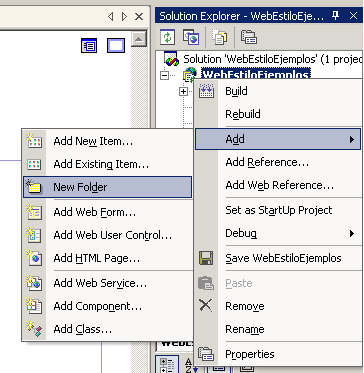The width and height of the screenshot is (364, 373).
Task: Select Add Web Form... in submenu
Action: click(107, 212)
